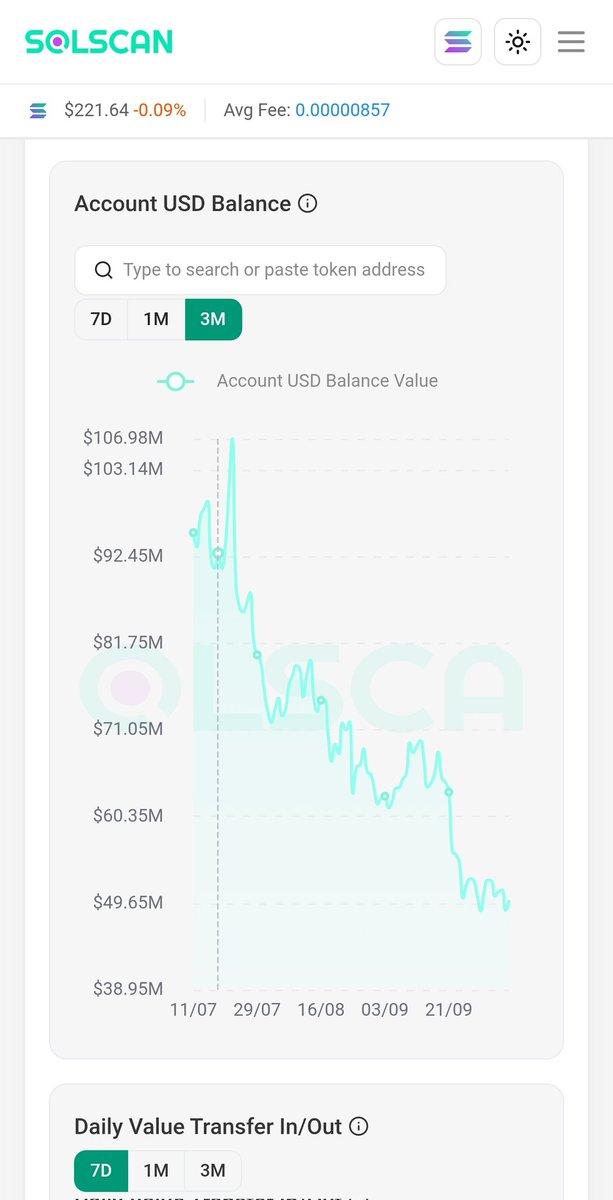The height and width of the screenshot is (1200, 613).
Task: Click chart marker near 21/09 date
Action: pos(449,792)
